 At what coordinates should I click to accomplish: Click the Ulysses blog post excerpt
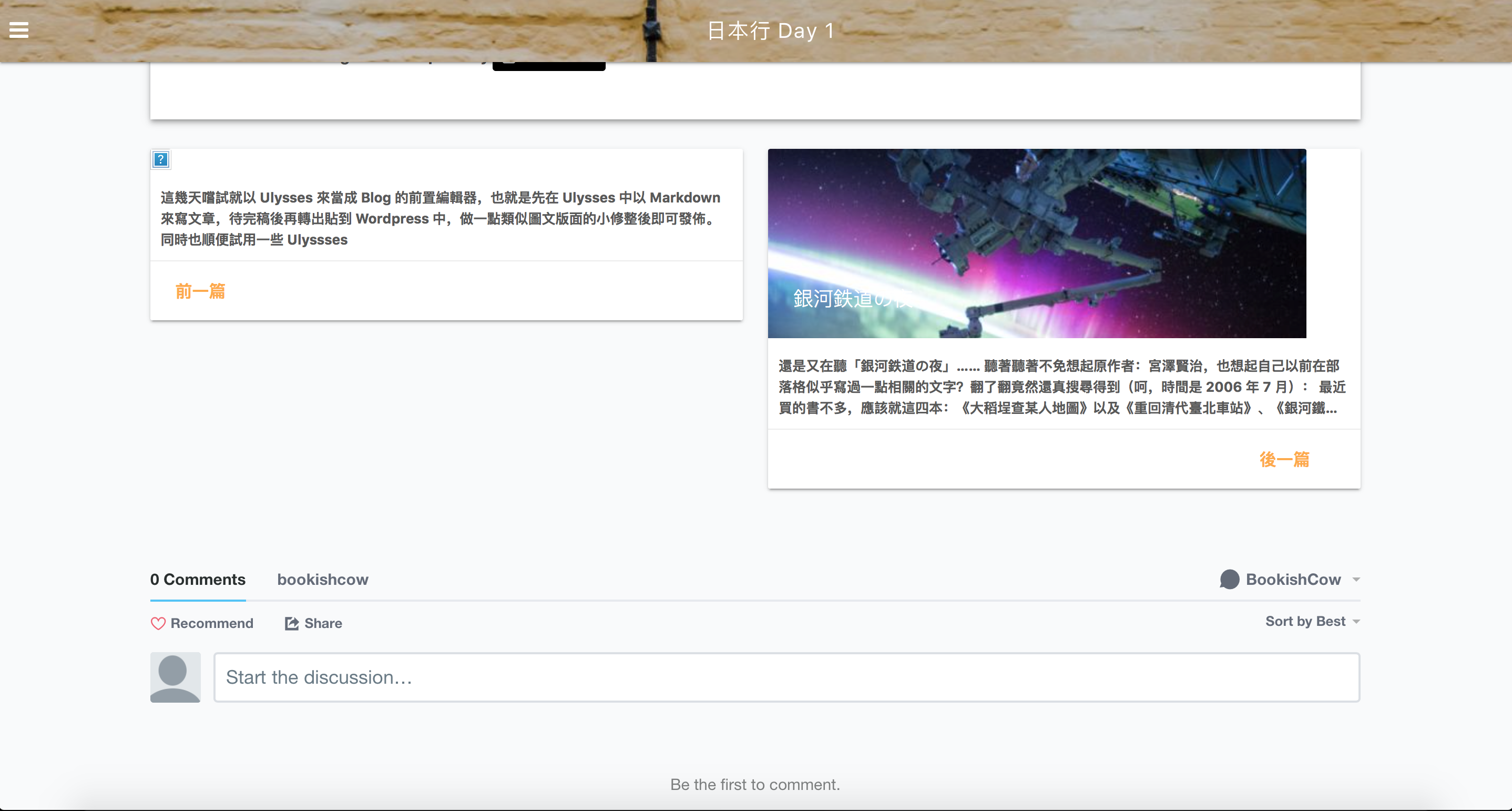click(440, 218)
